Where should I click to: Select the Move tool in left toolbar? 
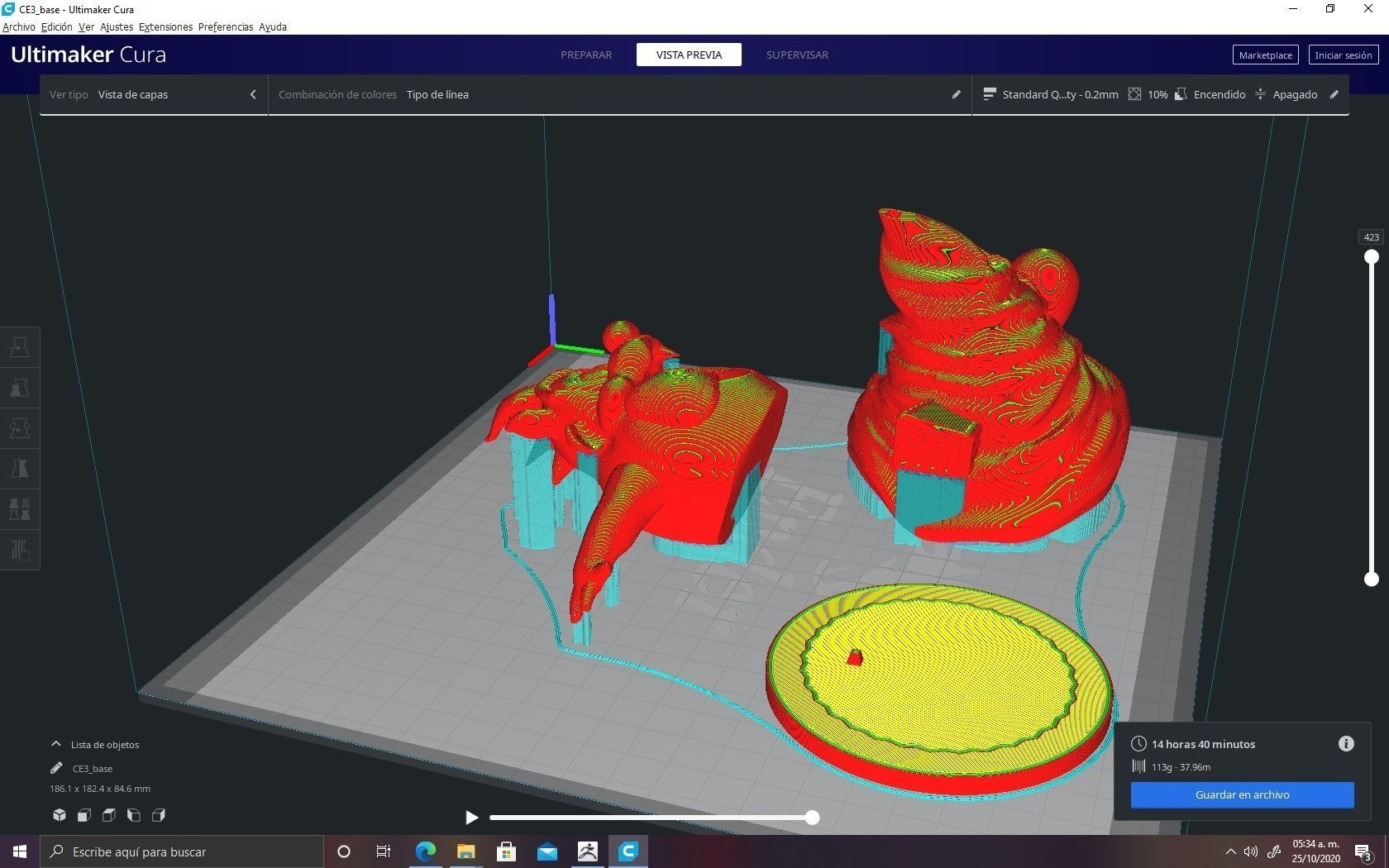(20, 347)
